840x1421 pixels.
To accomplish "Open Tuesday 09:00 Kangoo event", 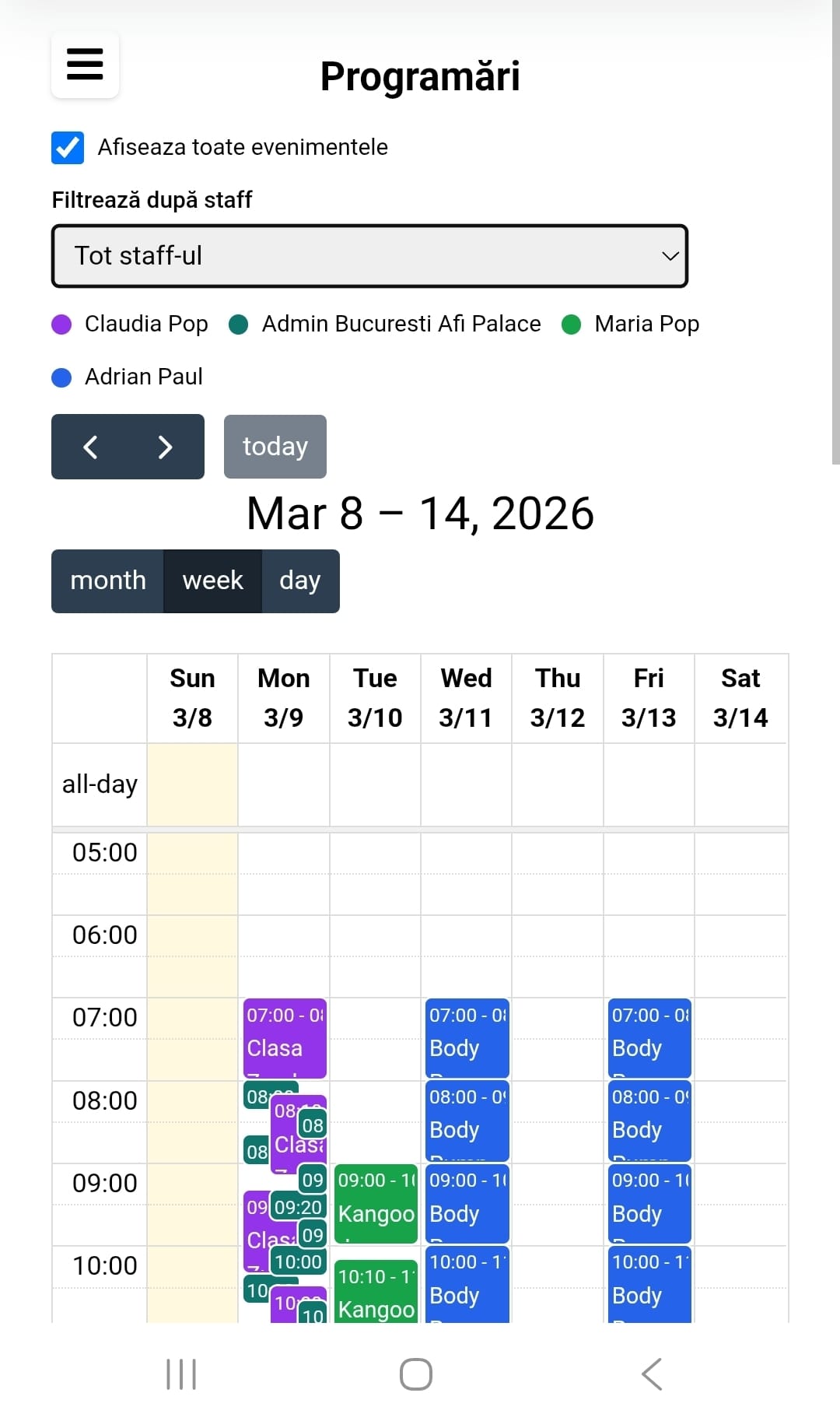I will [x=376, y=1203].
